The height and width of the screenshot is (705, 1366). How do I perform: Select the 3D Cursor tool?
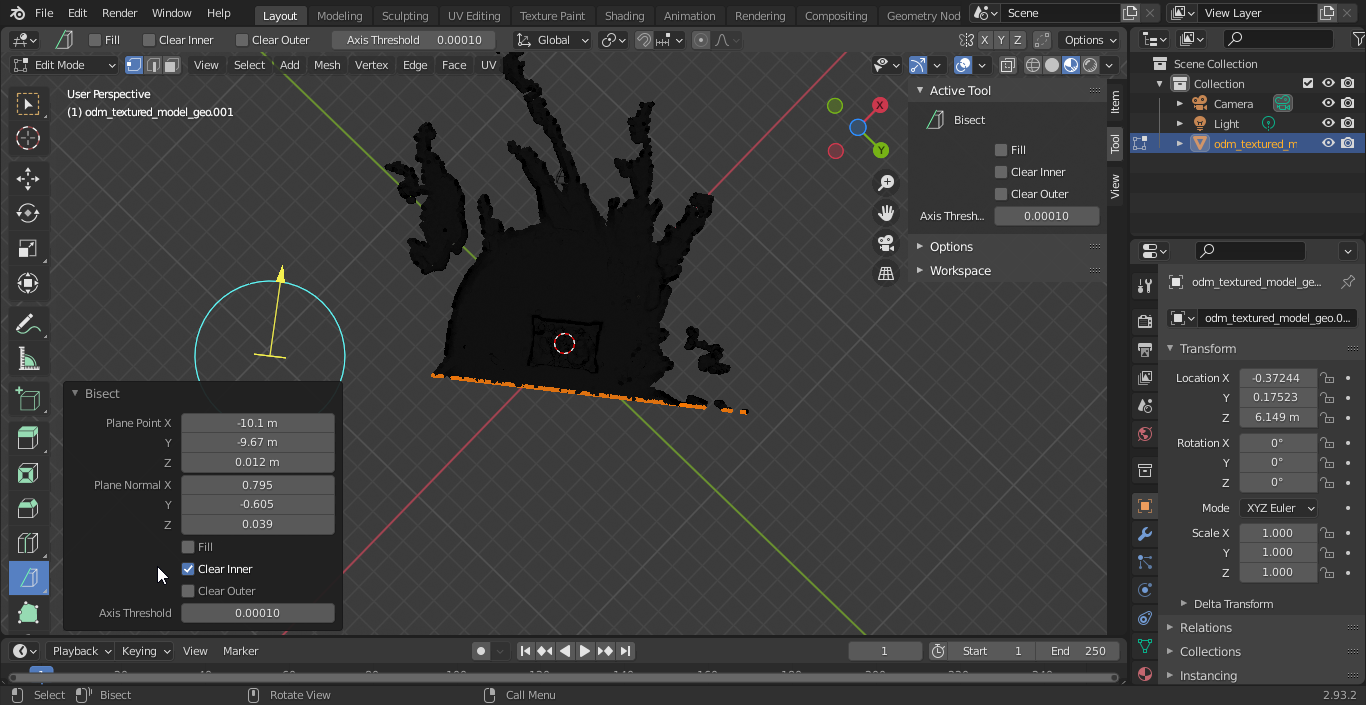click(x=28, y=139)
